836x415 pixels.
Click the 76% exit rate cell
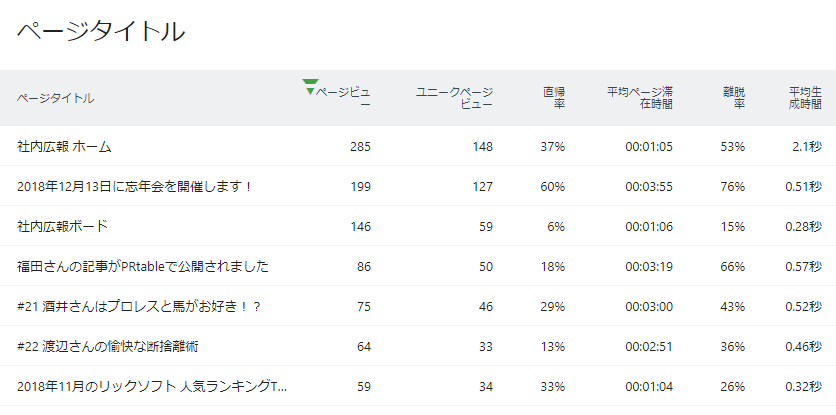733,187
